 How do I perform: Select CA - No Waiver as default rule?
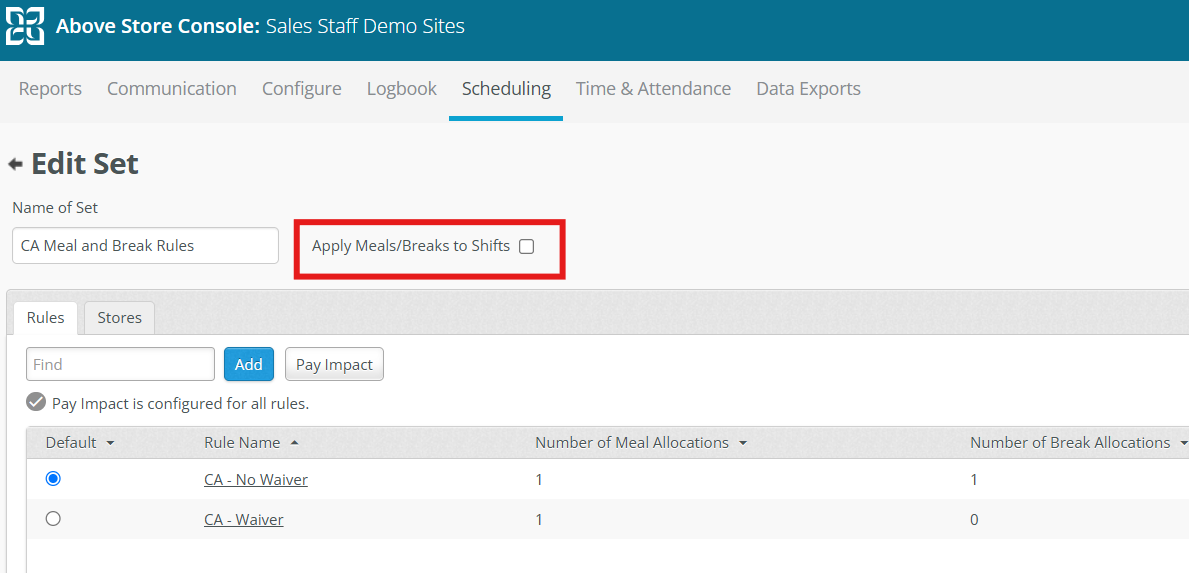tap(53, 479)
